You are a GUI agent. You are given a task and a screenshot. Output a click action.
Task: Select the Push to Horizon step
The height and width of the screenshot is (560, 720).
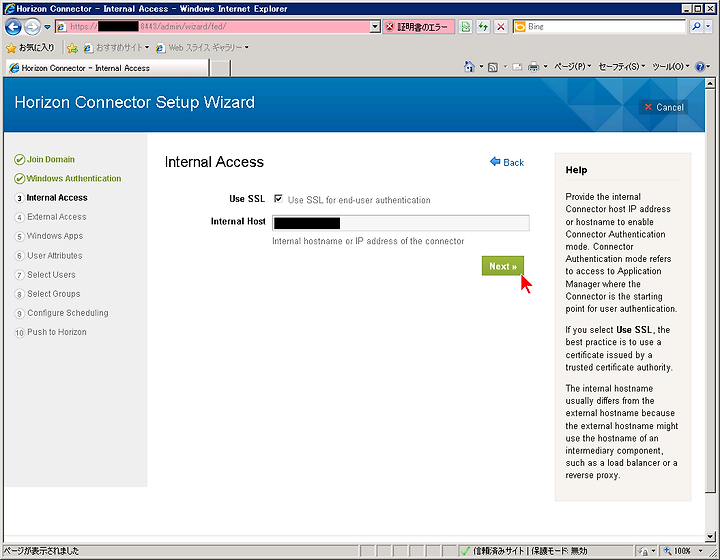click(x=56, y=332)
